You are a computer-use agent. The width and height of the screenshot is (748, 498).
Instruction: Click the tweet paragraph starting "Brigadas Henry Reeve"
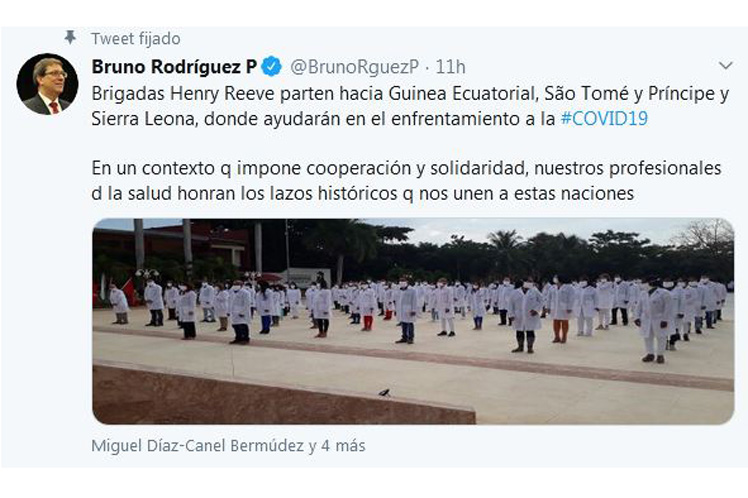point(410,106)
